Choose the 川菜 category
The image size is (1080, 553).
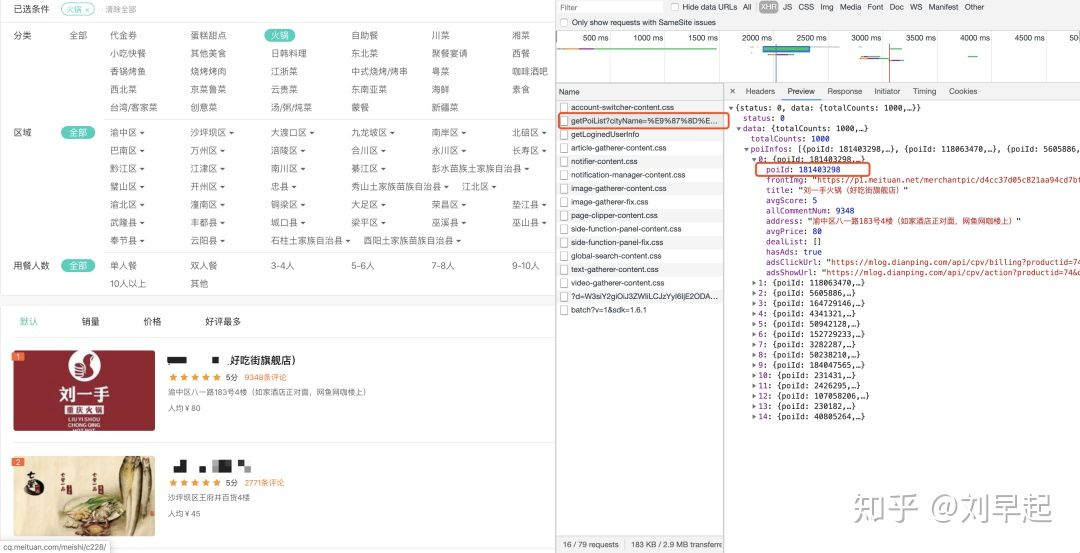click(x=441, y=35)
